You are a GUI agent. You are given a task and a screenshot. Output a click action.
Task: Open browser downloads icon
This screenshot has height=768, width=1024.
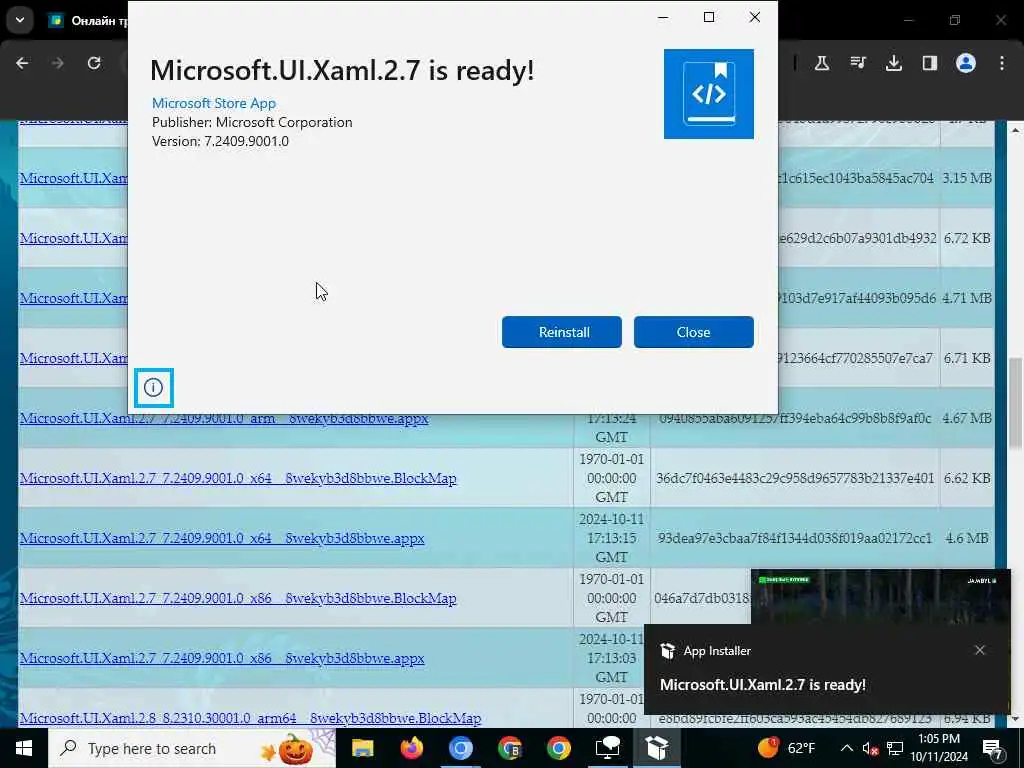(893, 63)
